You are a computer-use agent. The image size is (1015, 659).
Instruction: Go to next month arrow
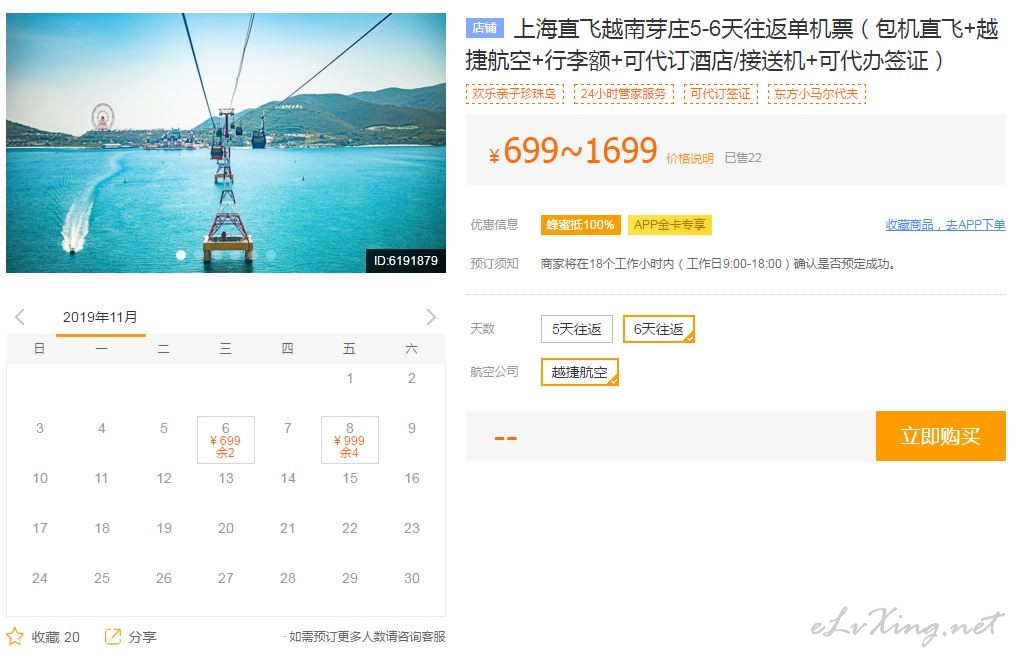pos(431,317)
